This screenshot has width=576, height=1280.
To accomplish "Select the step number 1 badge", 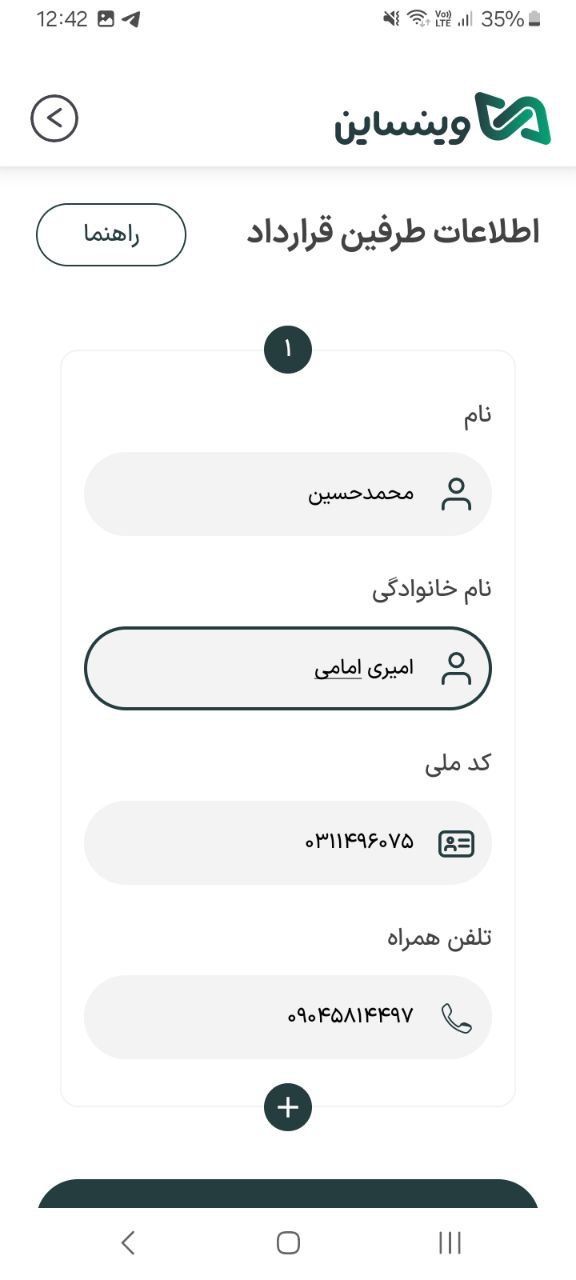I will (288, 350).
